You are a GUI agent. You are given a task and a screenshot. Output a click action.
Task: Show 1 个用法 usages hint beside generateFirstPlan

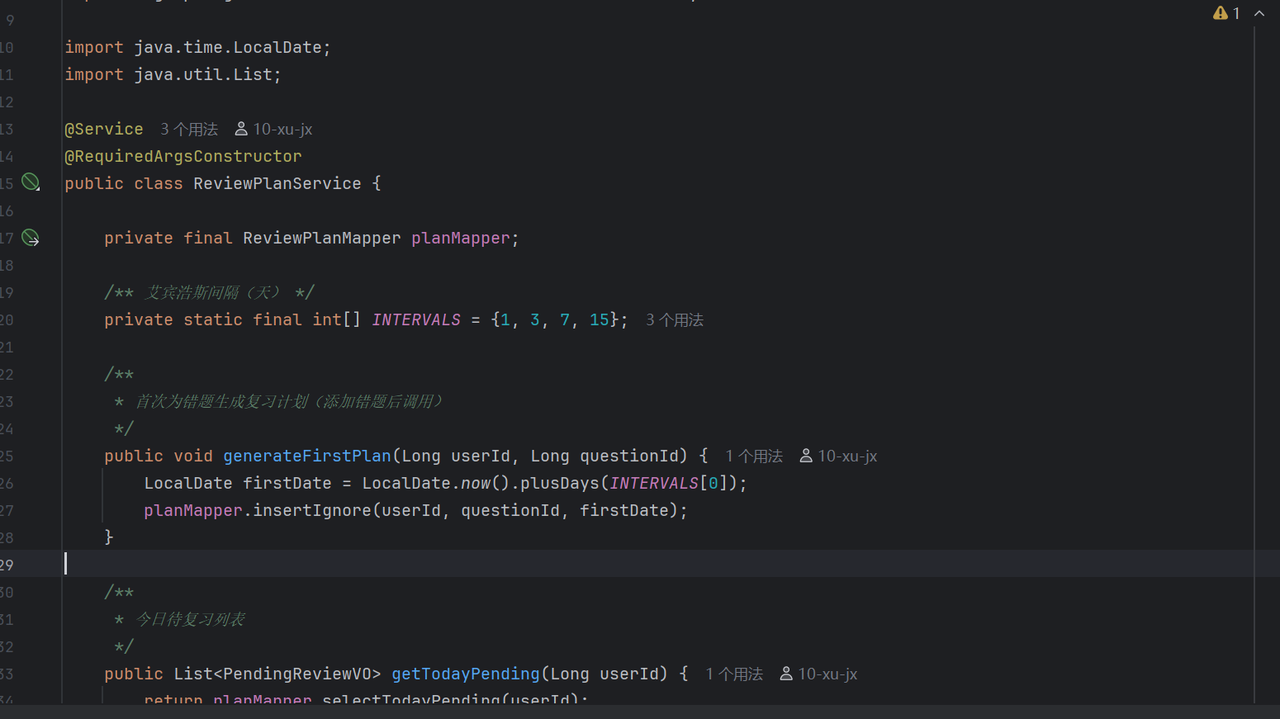[x=754, y=456]
